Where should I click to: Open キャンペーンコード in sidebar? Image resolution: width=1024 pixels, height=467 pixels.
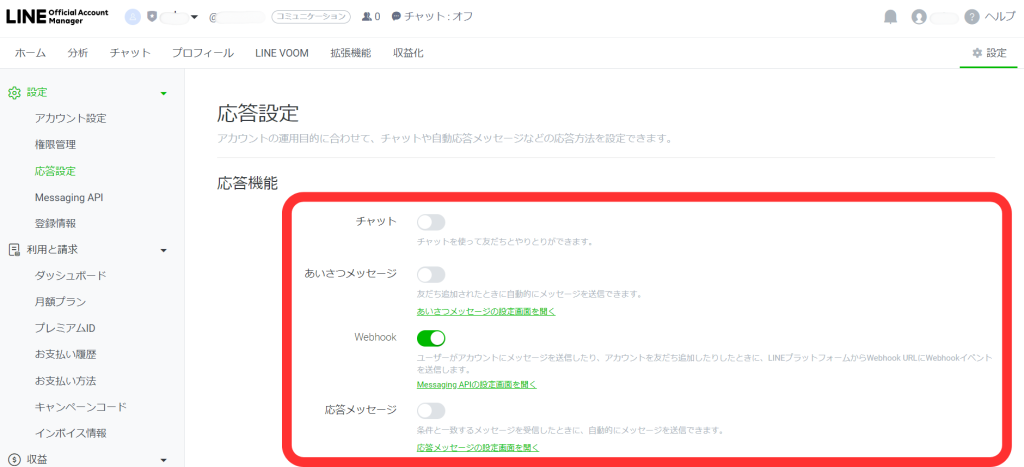point(81,407)
